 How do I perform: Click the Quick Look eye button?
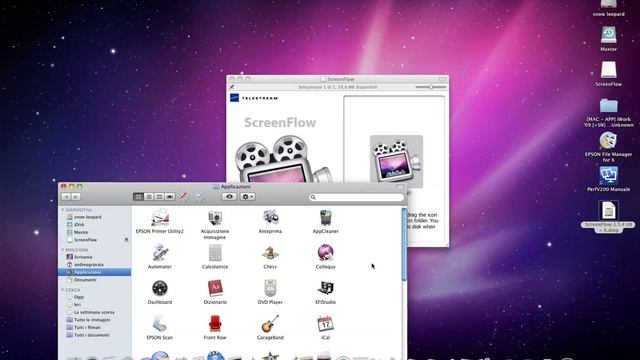click(x=229, y=197)
